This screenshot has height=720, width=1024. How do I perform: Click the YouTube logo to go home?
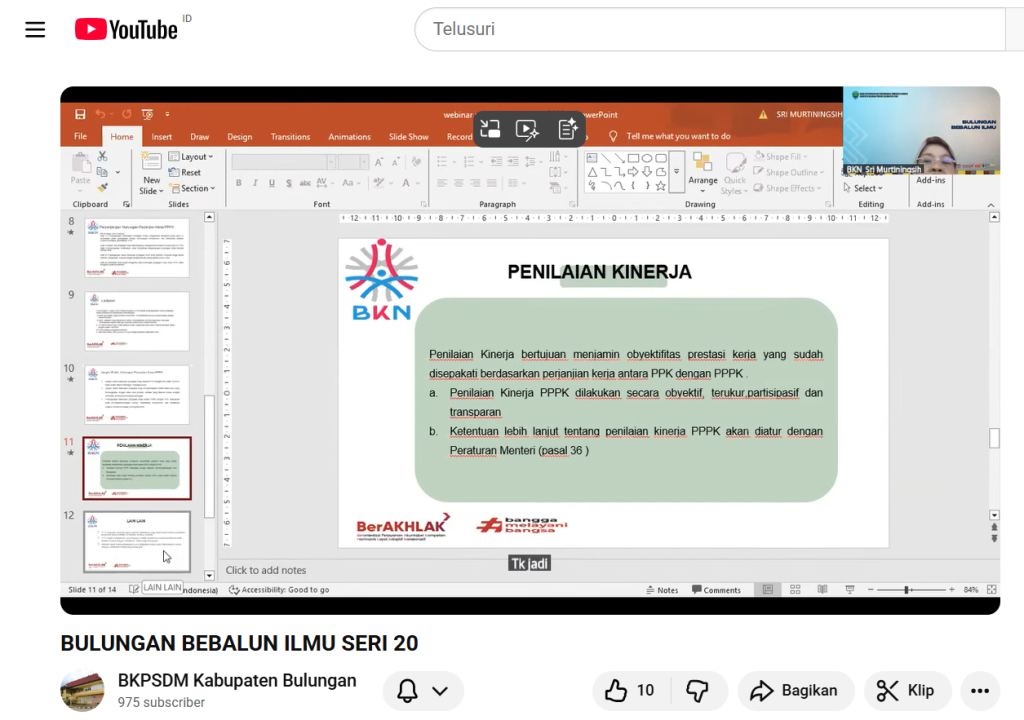point(127,30)
